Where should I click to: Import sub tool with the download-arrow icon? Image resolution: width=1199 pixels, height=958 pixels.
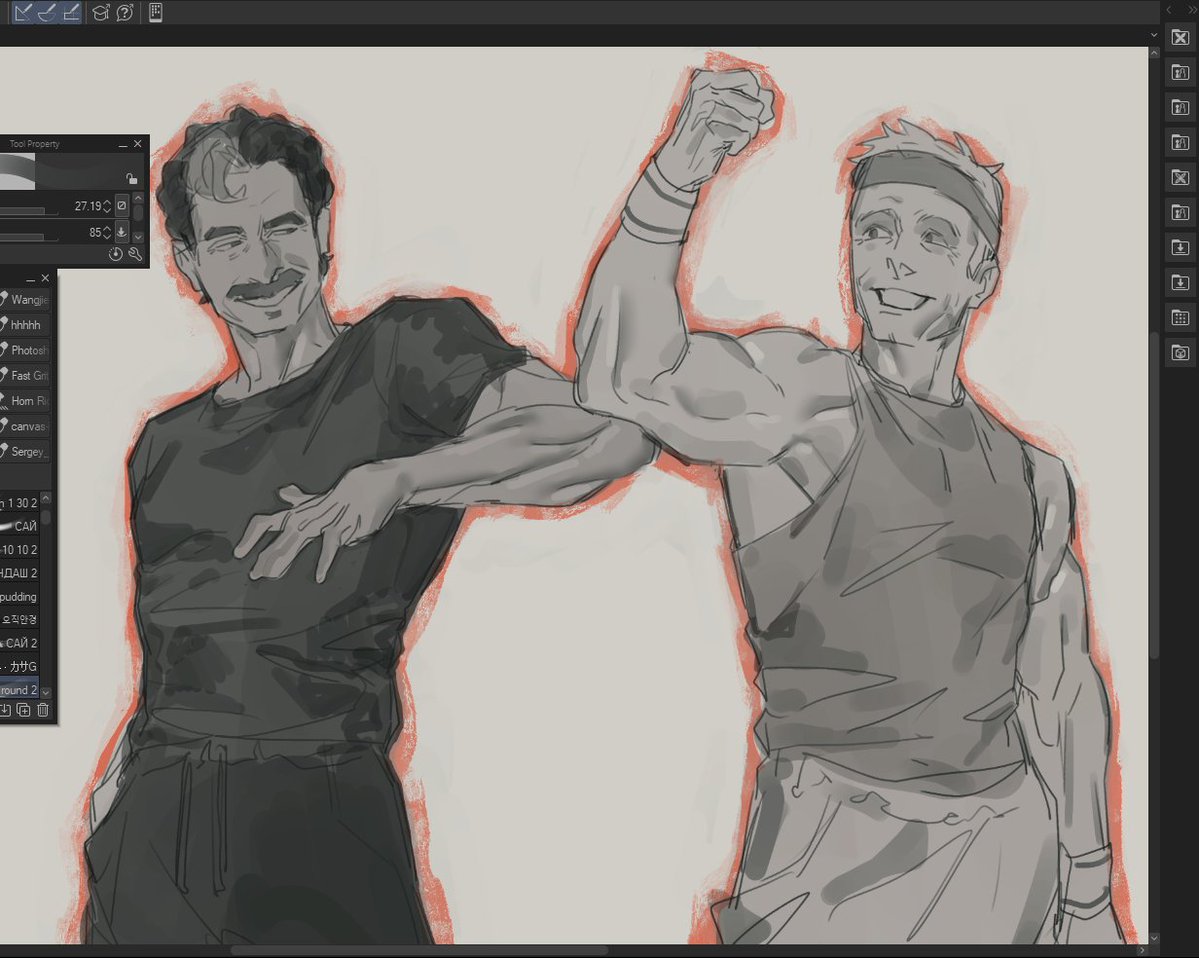(x=5, y=710)
